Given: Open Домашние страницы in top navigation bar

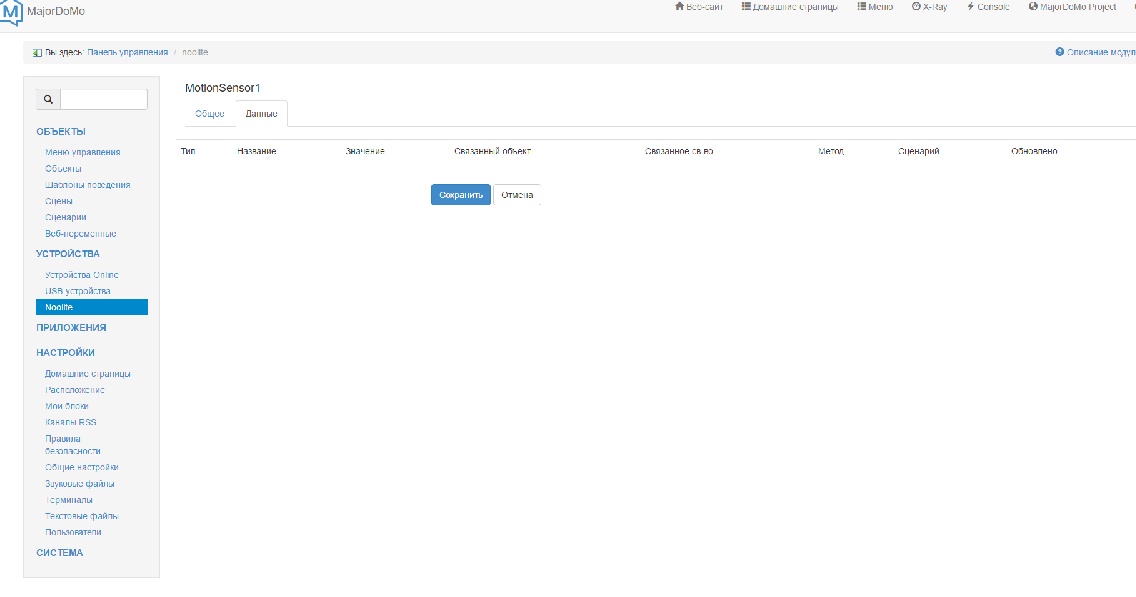Looking at the screenshot, I should tap(790, 7).
